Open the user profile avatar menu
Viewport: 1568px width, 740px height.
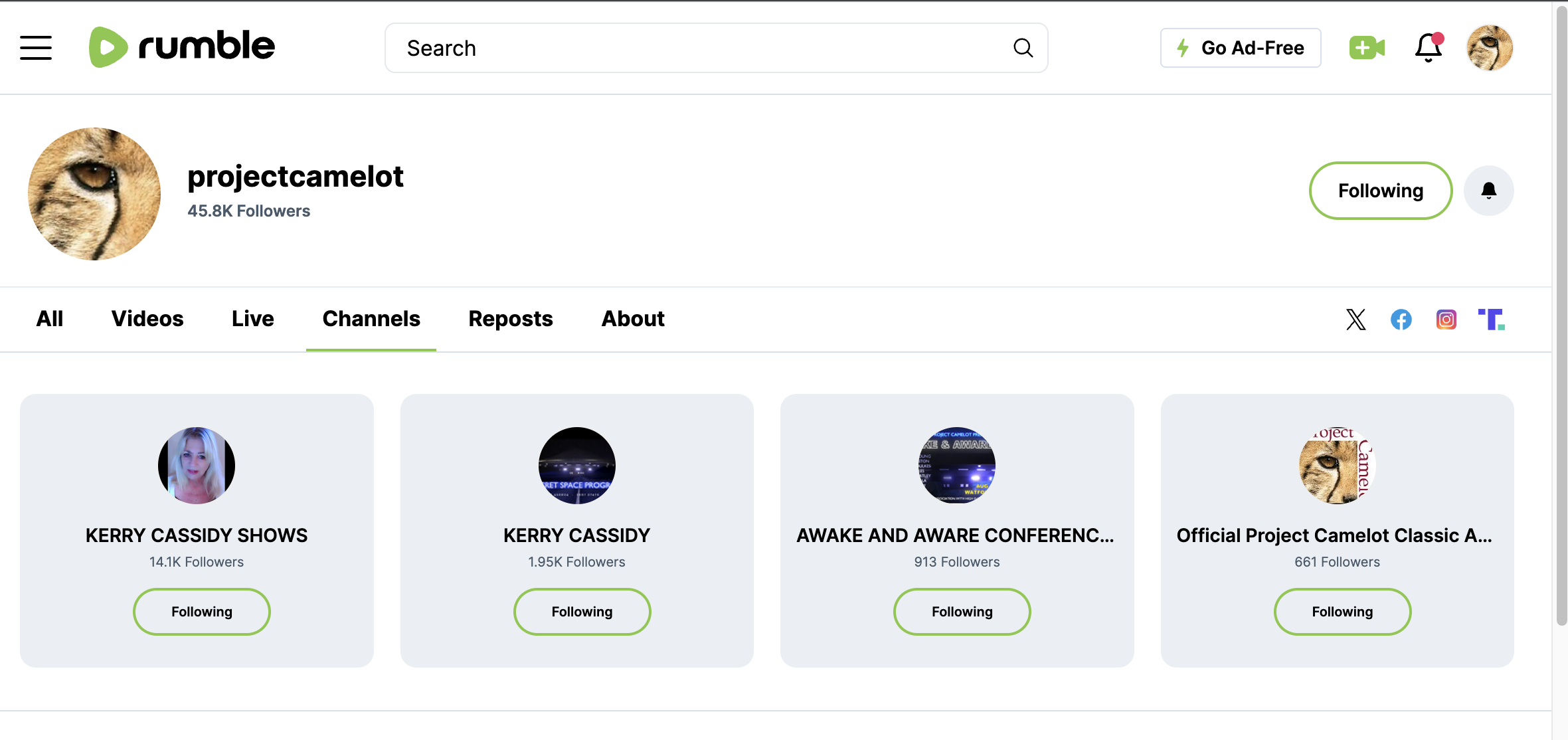click(x=1490, y=48)
